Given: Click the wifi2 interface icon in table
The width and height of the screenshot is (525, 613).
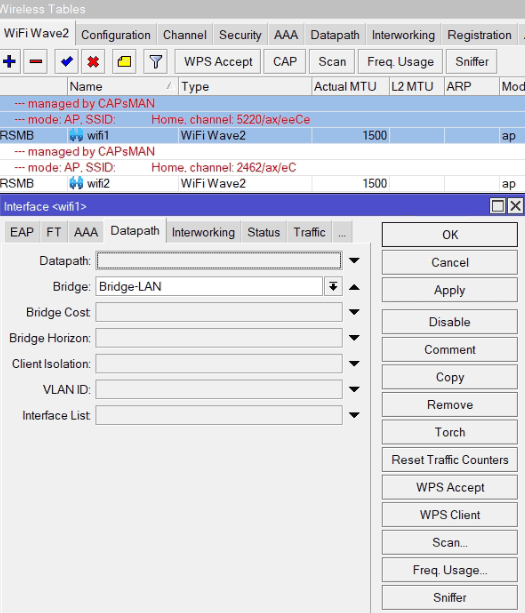Looking at the screenshot, I should point(76,183).
